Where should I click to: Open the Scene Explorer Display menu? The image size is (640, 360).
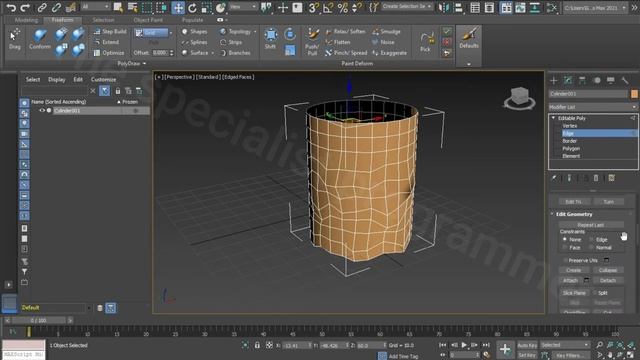(57, 80)
